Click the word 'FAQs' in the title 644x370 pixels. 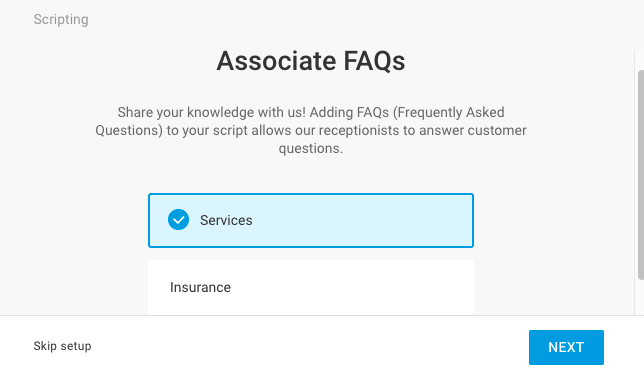coord(374,61)
